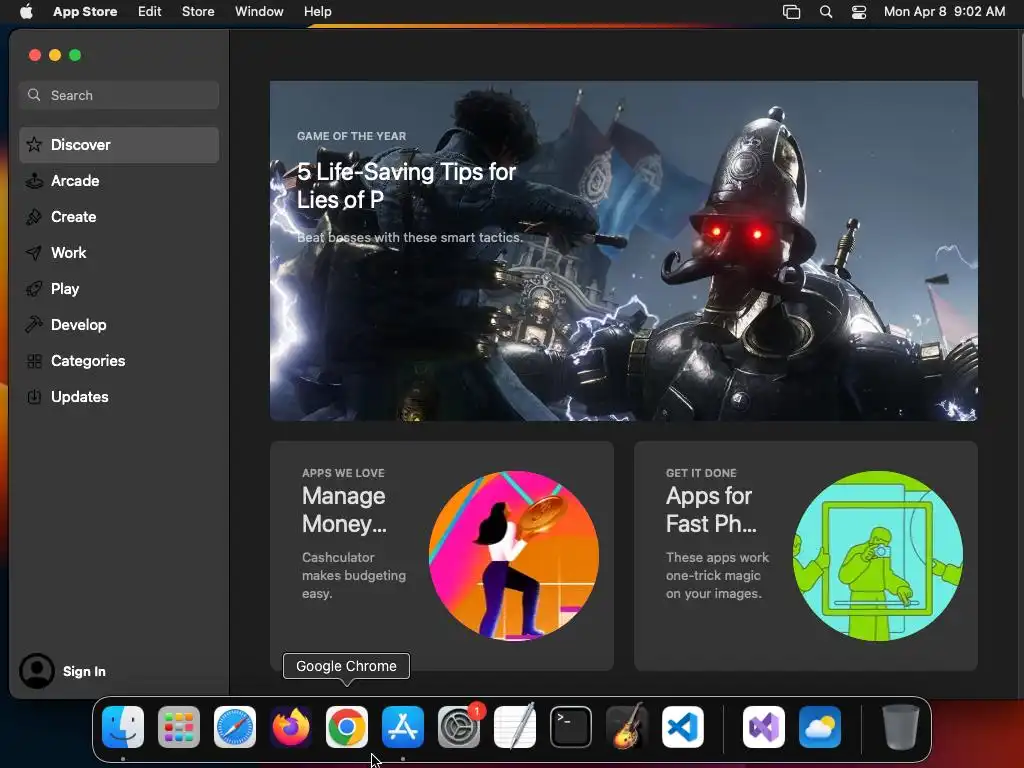Open Spotlight search in menu bar

click(x=826, y=12)
